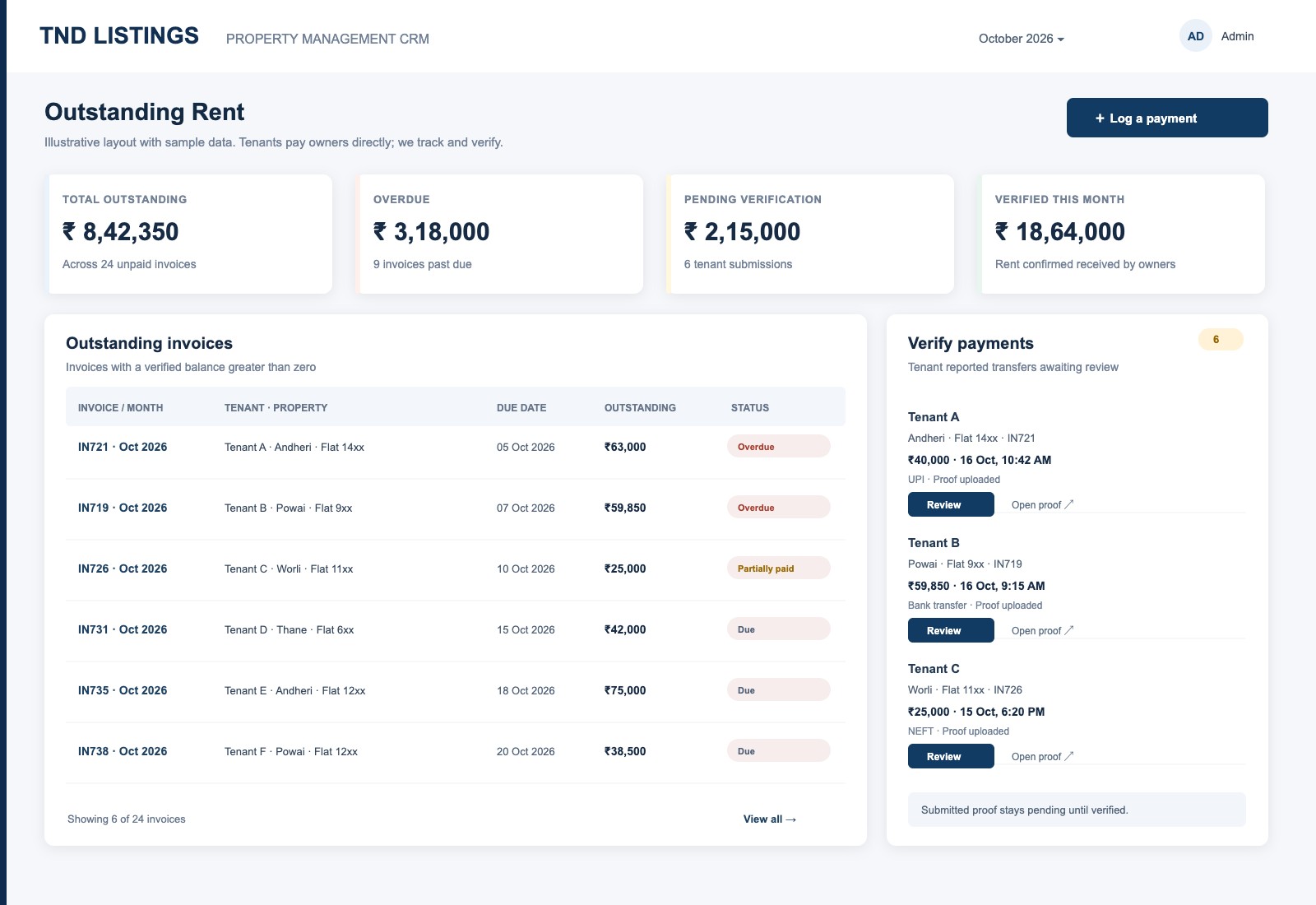Click the Verify payments heading
Viewport: 1316px width, 905px height.
point(971,343)
